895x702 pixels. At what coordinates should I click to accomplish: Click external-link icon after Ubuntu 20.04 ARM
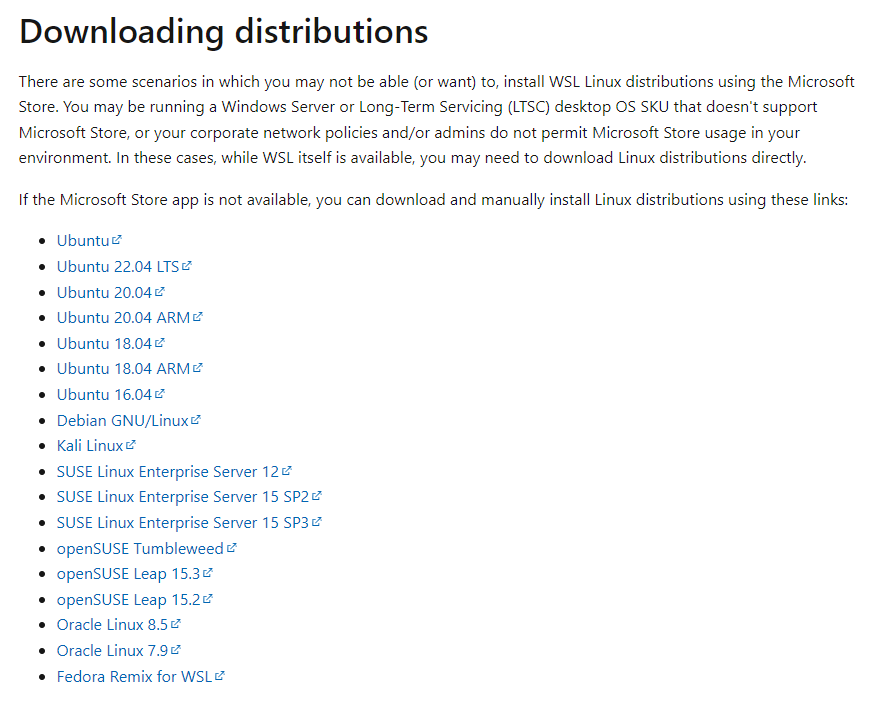197,316
